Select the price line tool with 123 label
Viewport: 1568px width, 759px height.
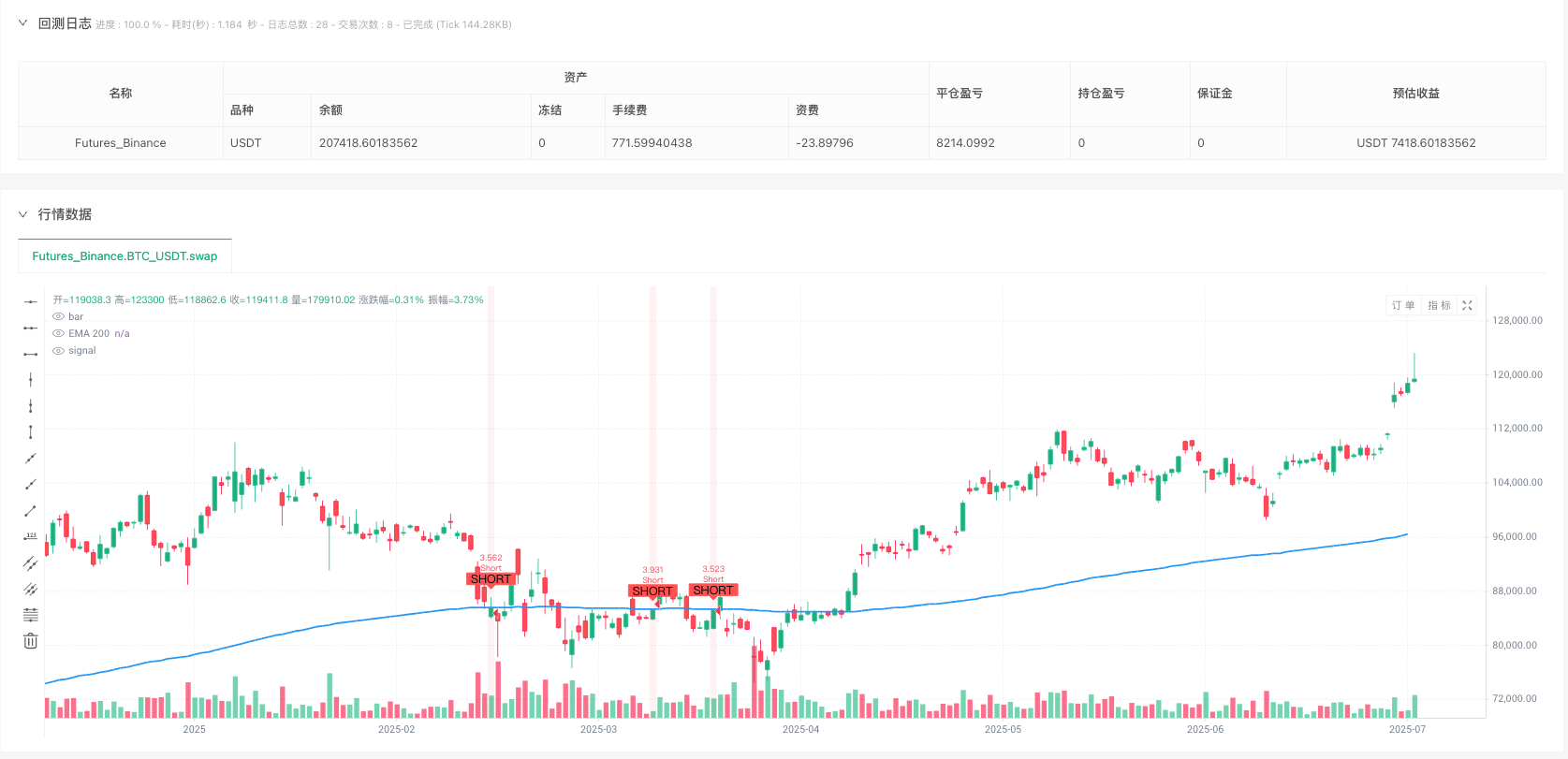[x=31, y=536]
